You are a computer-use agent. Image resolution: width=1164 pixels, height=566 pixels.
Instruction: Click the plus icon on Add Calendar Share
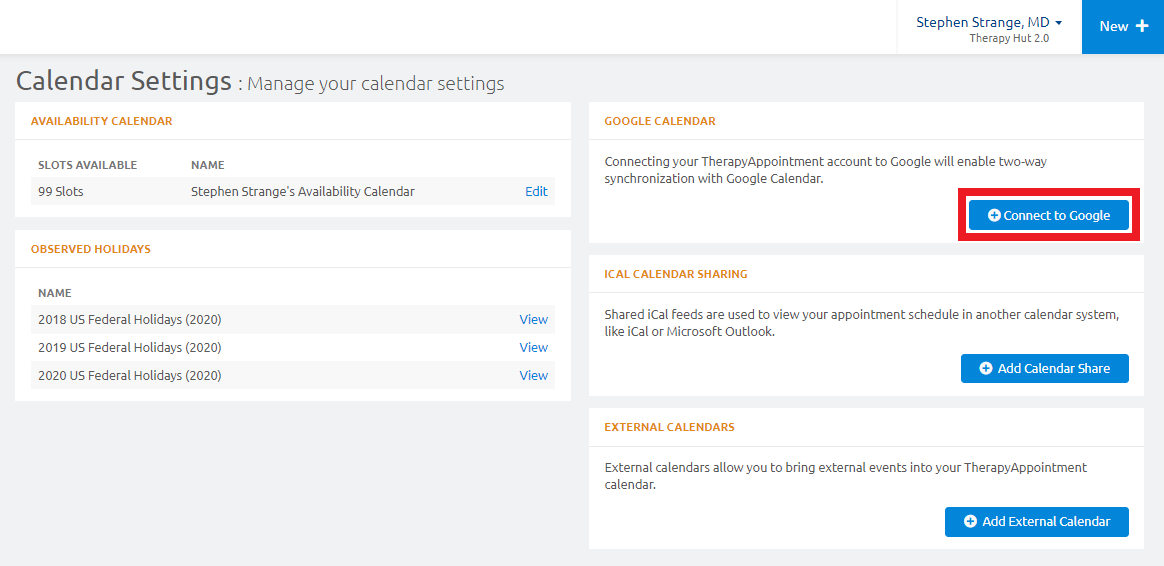tap(986, 368)
